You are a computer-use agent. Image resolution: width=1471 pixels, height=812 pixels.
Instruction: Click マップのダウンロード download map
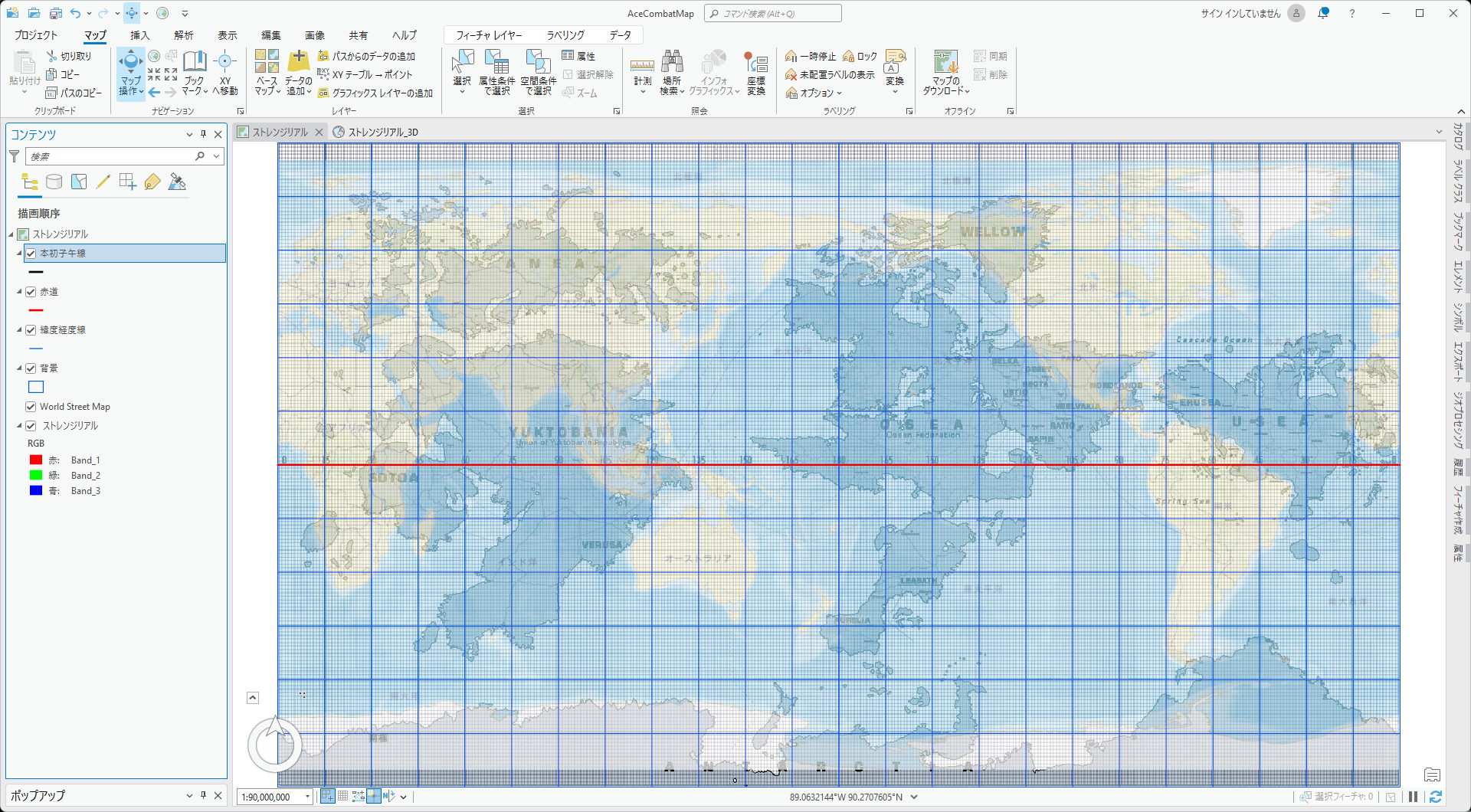click(946, 74)
